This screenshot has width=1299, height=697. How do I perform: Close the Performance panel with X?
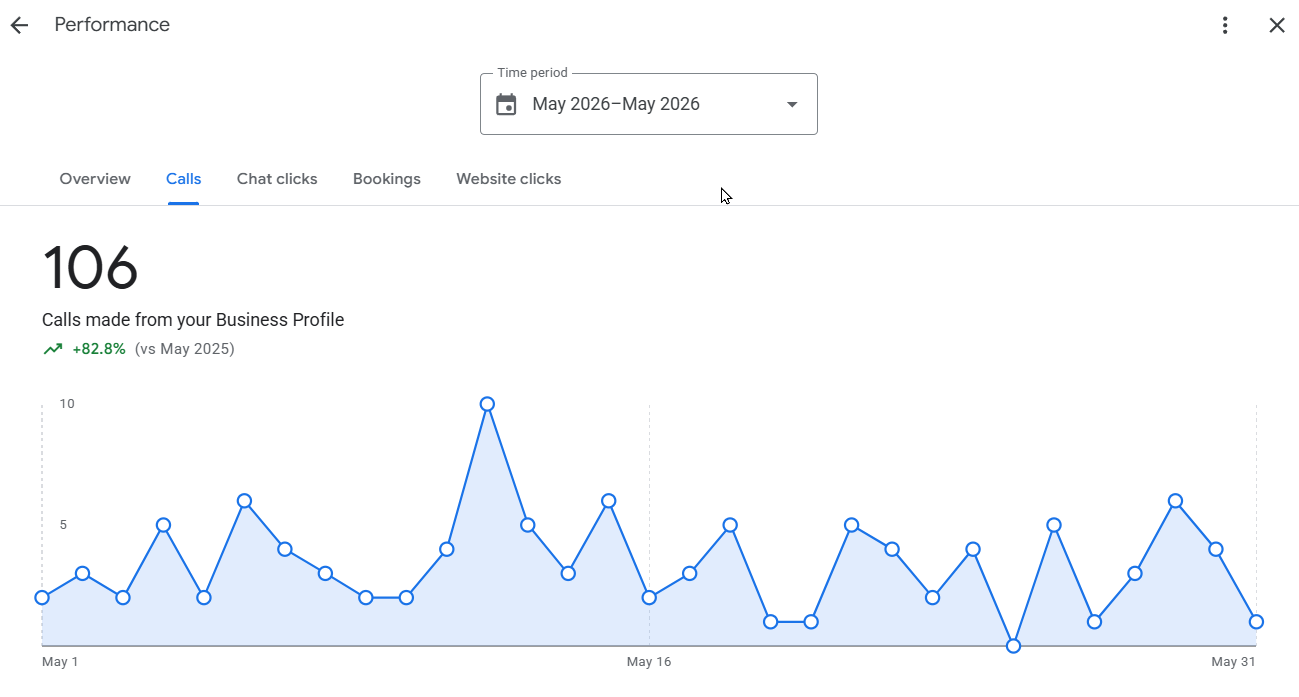pyautogui.click(x=1277, y=25)
